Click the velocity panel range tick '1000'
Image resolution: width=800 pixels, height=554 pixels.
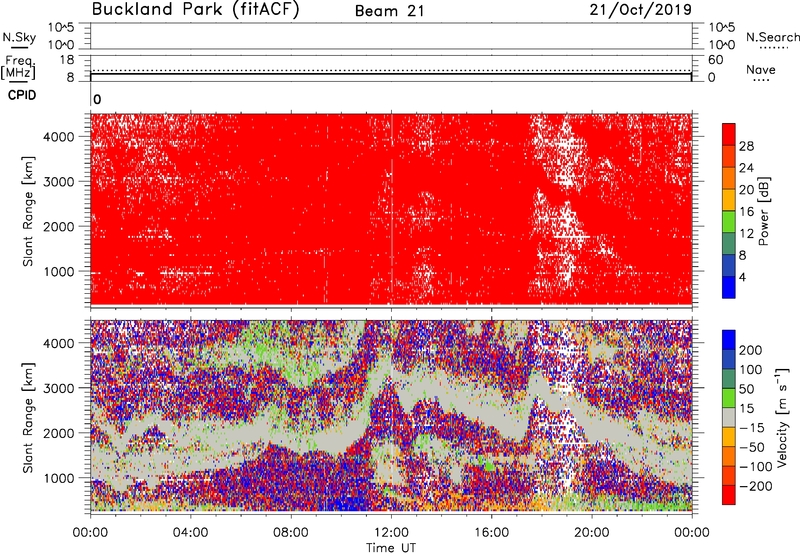(59, 478)
